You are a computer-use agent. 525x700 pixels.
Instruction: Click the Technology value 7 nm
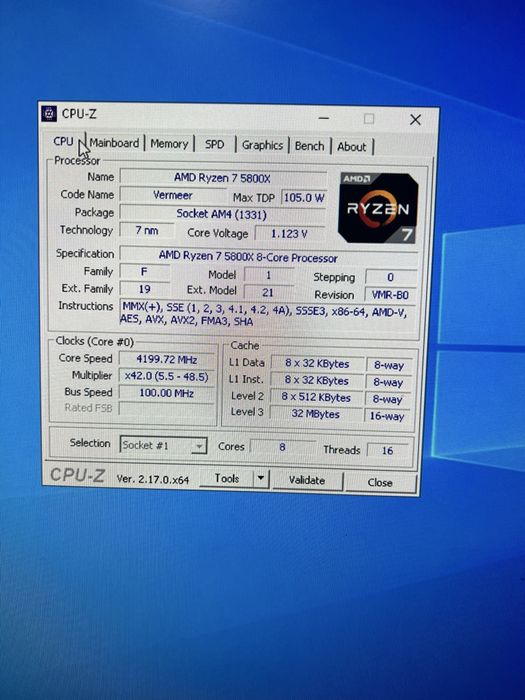pos(147,230)
